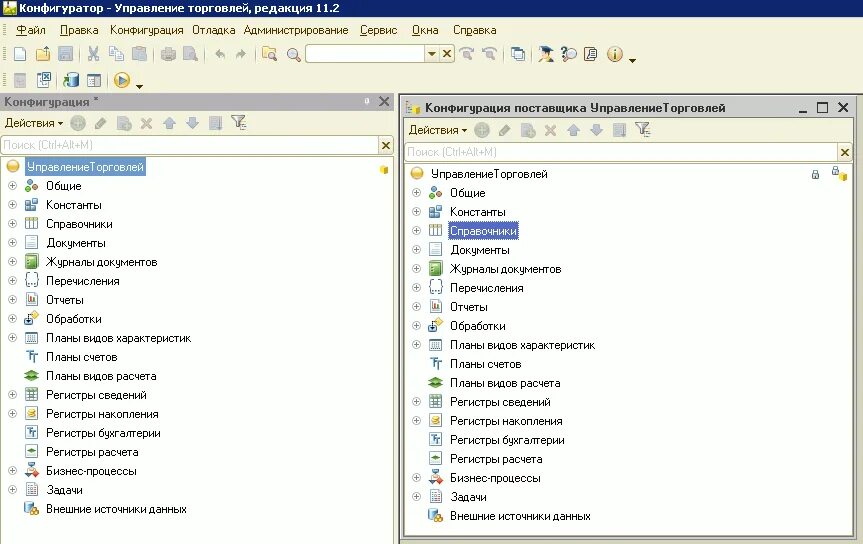Image resolution: width=863 pixels, height=544 pixels.
Task: Clear search in Конфигурация panel
Action: (x=386, y=145)
